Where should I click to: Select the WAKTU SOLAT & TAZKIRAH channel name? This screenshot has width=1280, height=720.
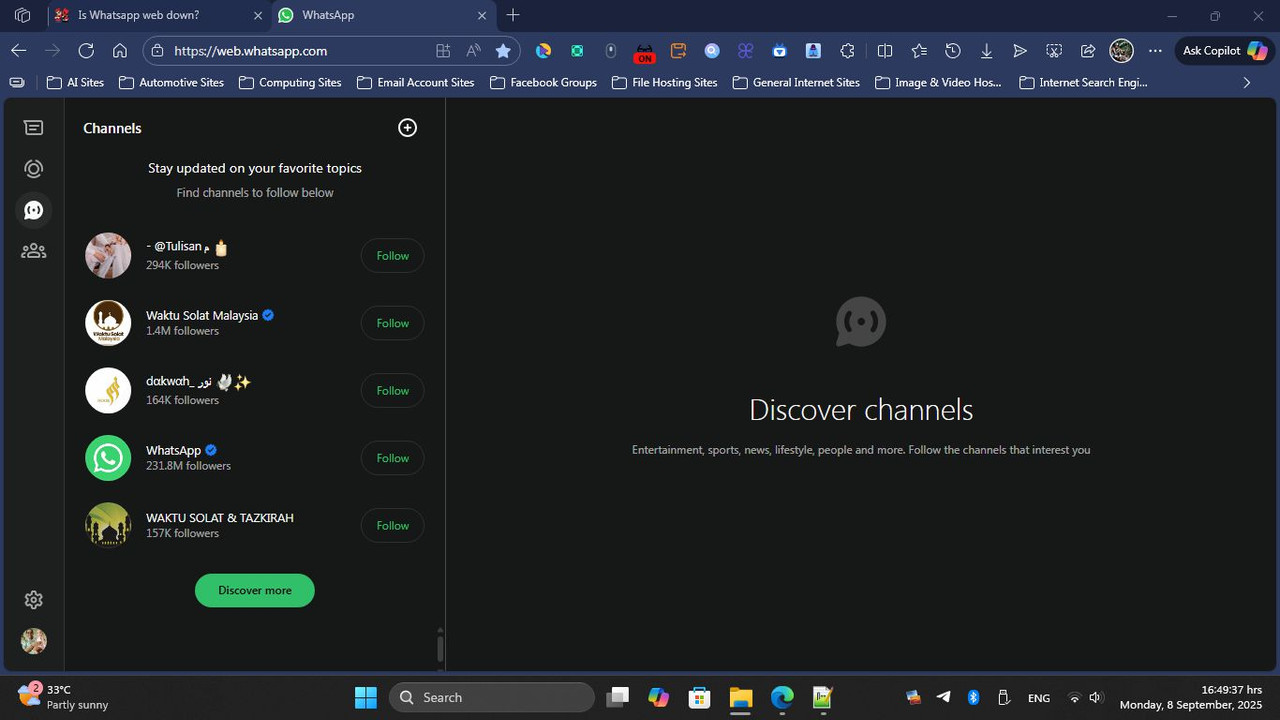coord(220,518)
